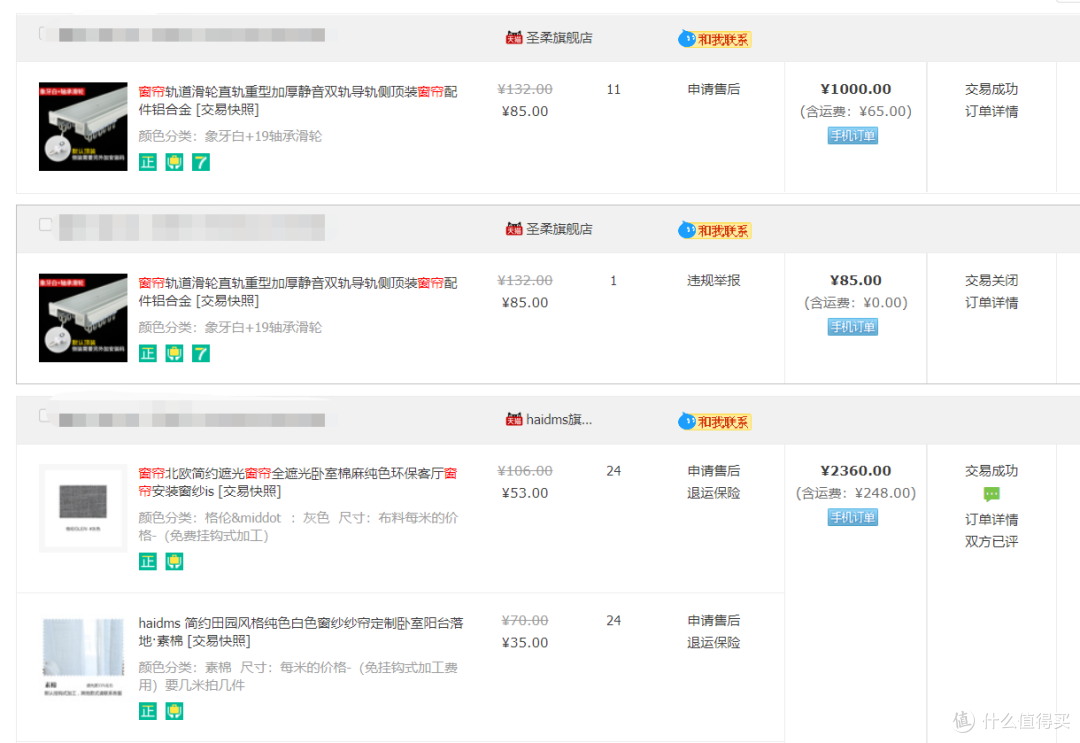The height and width of the screenshot is (743, 1080).
Task: Click 和我联系 chat for ¥1000.00 order
Action: (x=714, y=39)
